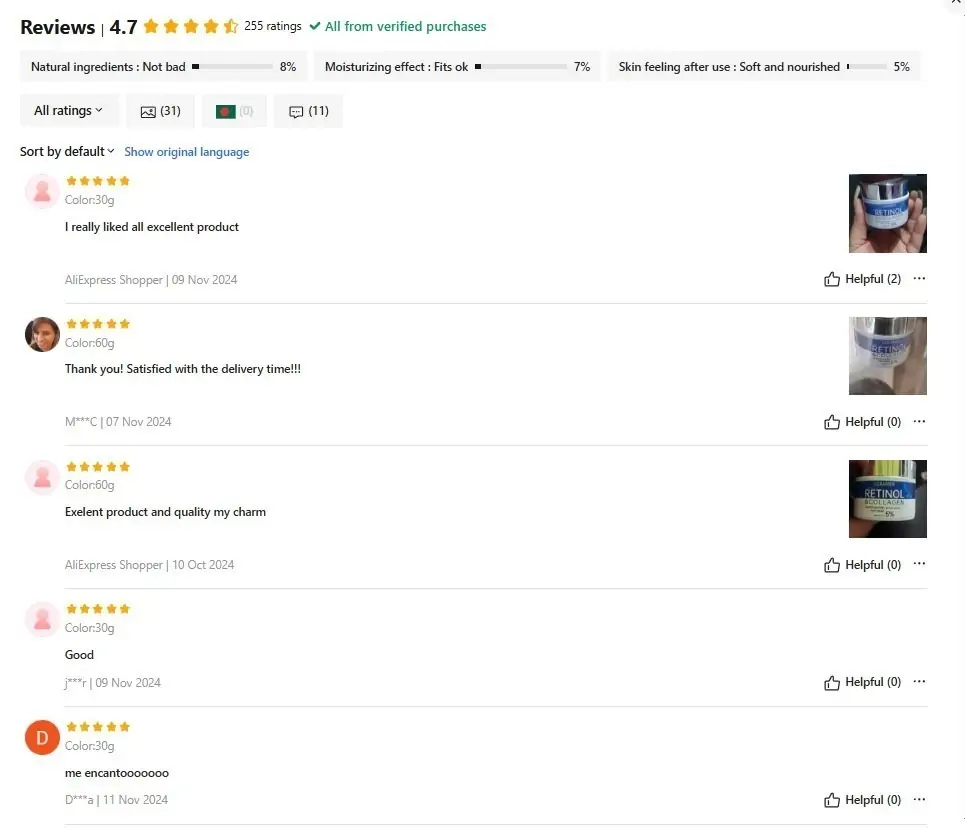
Task: Click thumbs-up icon on 09 Nov AliExpress Shopper review
Action: coord(832,280)
